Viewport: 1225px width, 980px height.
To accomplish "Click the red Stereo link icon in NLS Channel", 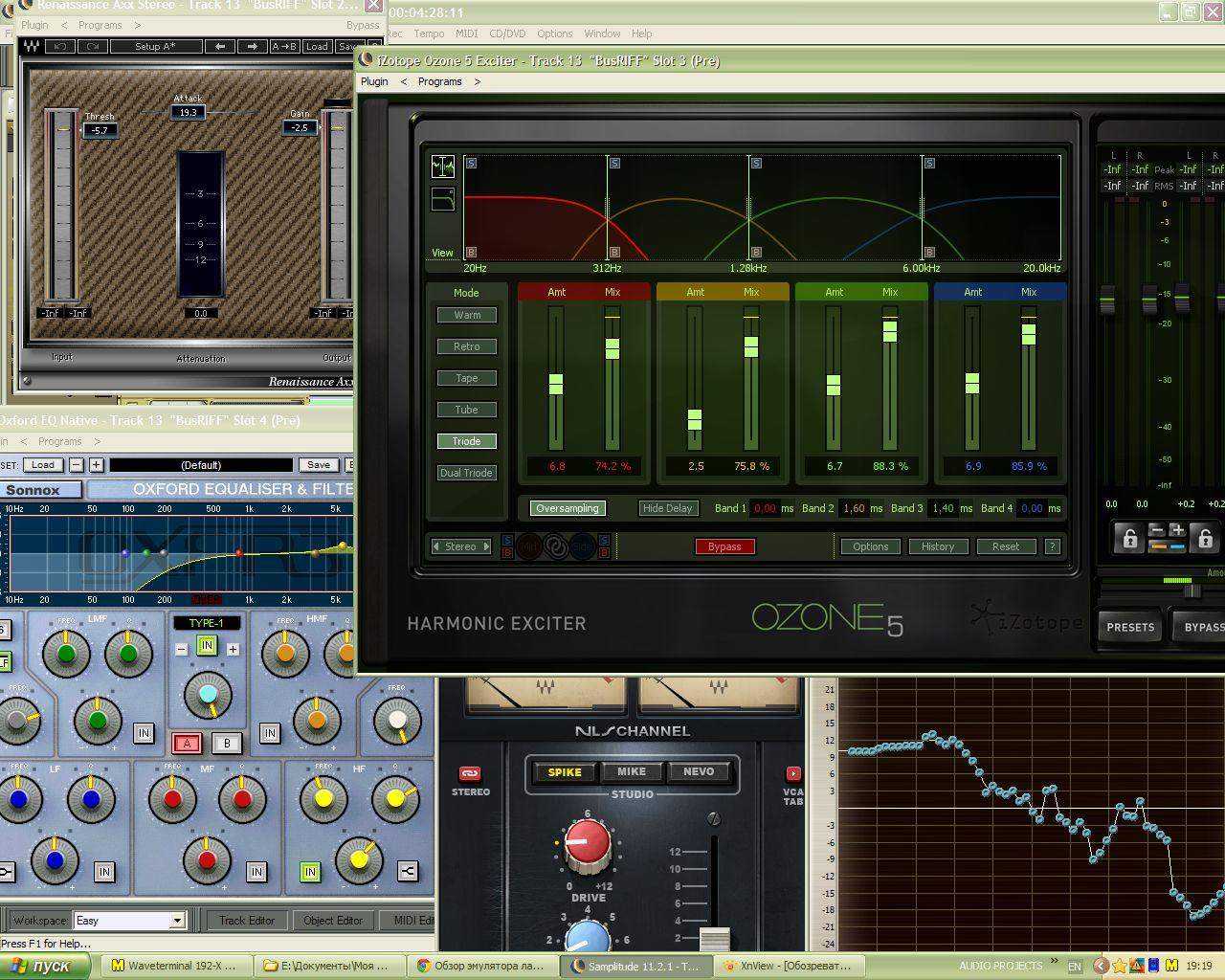I will coord(470,773).
